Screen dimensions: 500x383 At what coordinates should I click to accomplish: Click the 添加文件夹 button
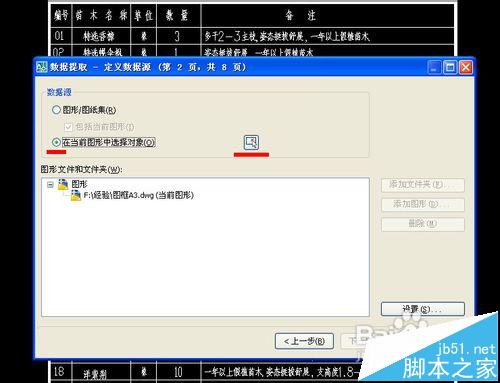[423, 185]
